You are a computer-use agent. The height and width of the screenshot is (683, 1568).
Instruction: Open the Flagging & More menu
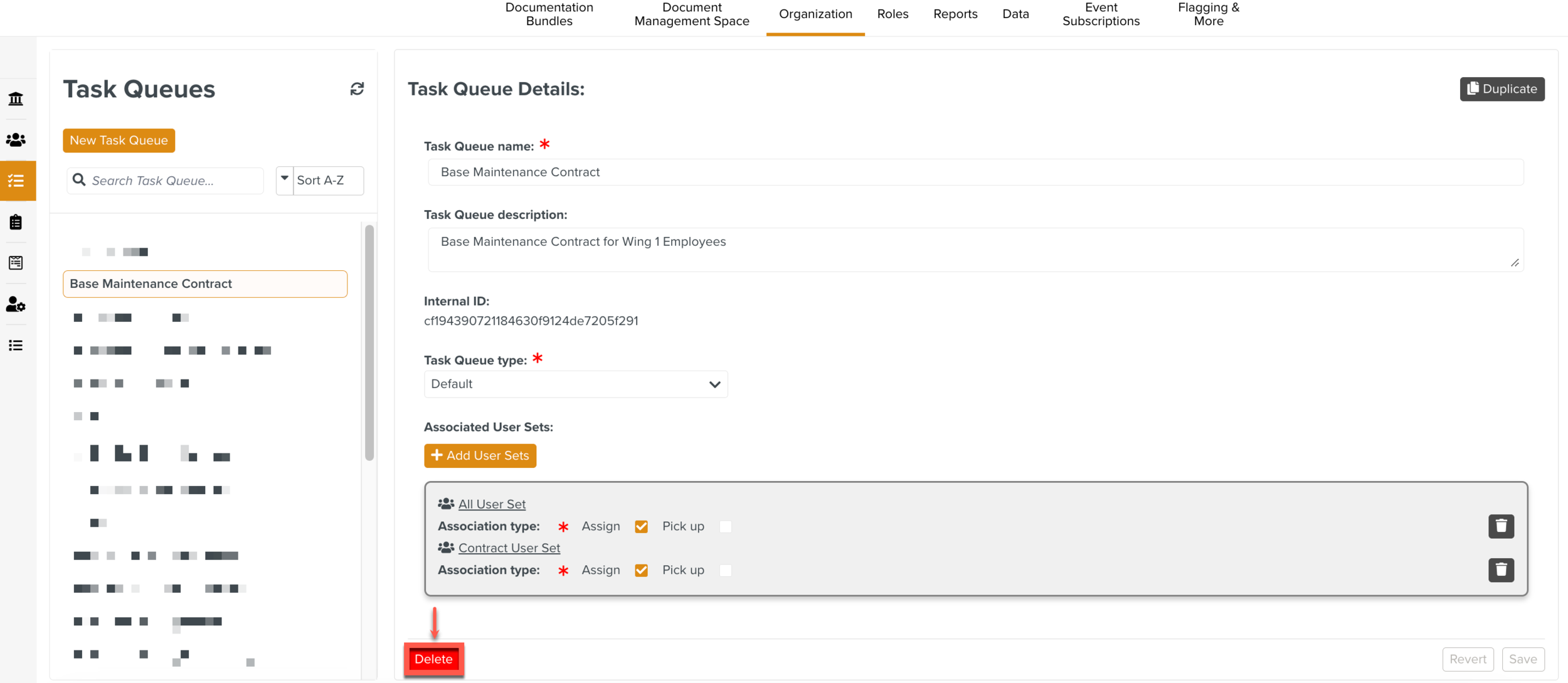pos(1208,14)
